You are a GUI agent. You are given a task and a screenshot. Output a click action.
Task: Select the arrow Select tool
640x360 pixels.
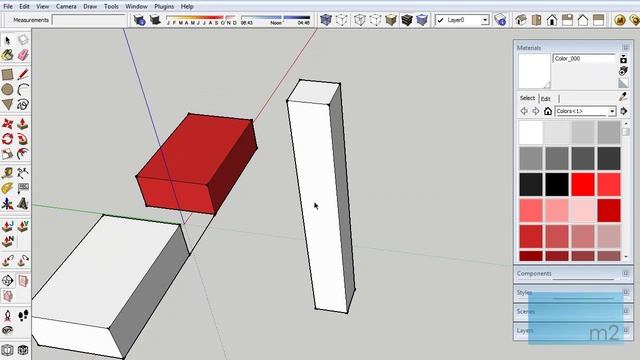(x=7, y=40)
